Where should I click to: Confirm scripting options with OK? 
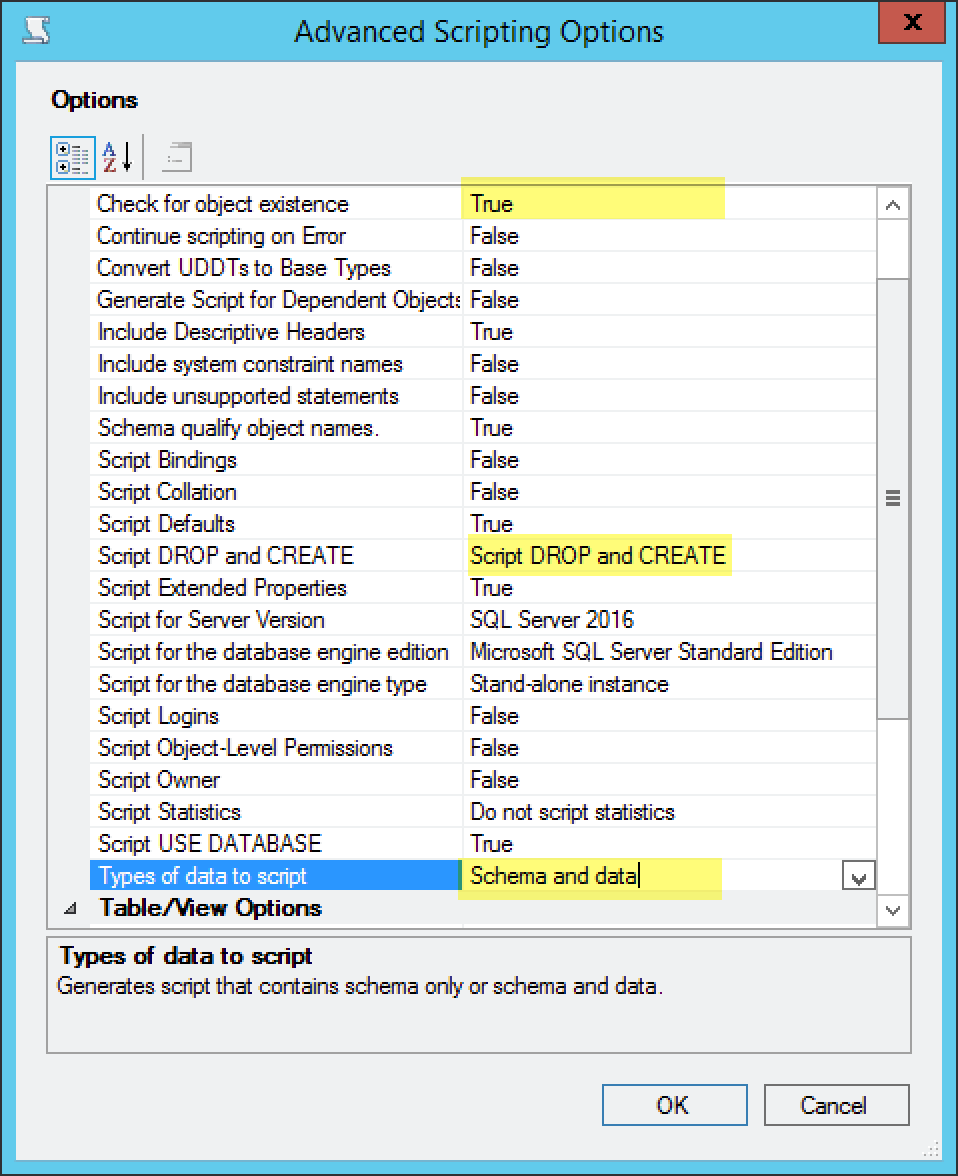tap(673, 1105)
